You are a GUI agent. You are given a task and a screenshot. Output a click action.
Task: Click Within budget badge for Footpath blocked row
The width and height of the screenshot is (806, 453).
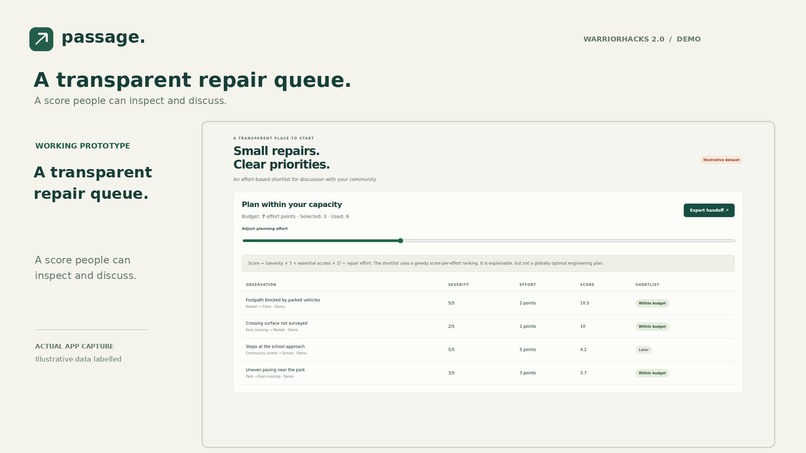point(652,303)
